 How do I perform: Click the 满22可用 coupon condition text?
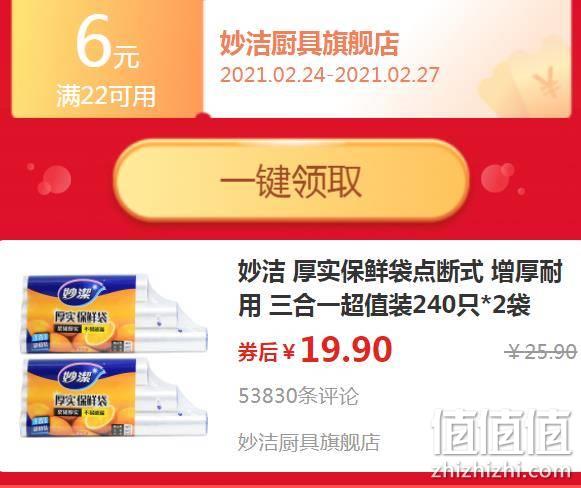[106, 96]
